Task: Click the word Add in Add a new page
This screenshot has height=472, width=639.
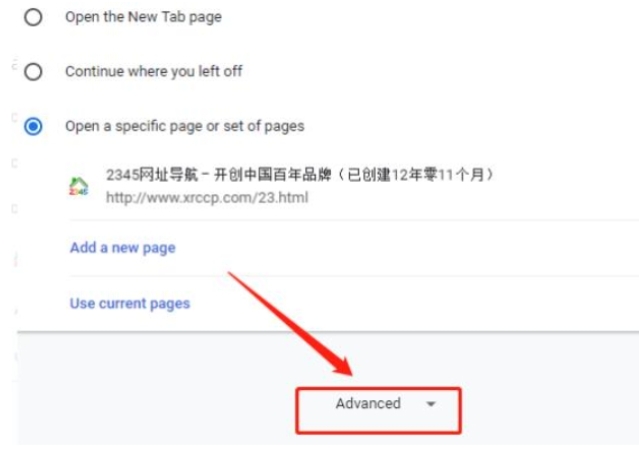Action: pos(83,247)
